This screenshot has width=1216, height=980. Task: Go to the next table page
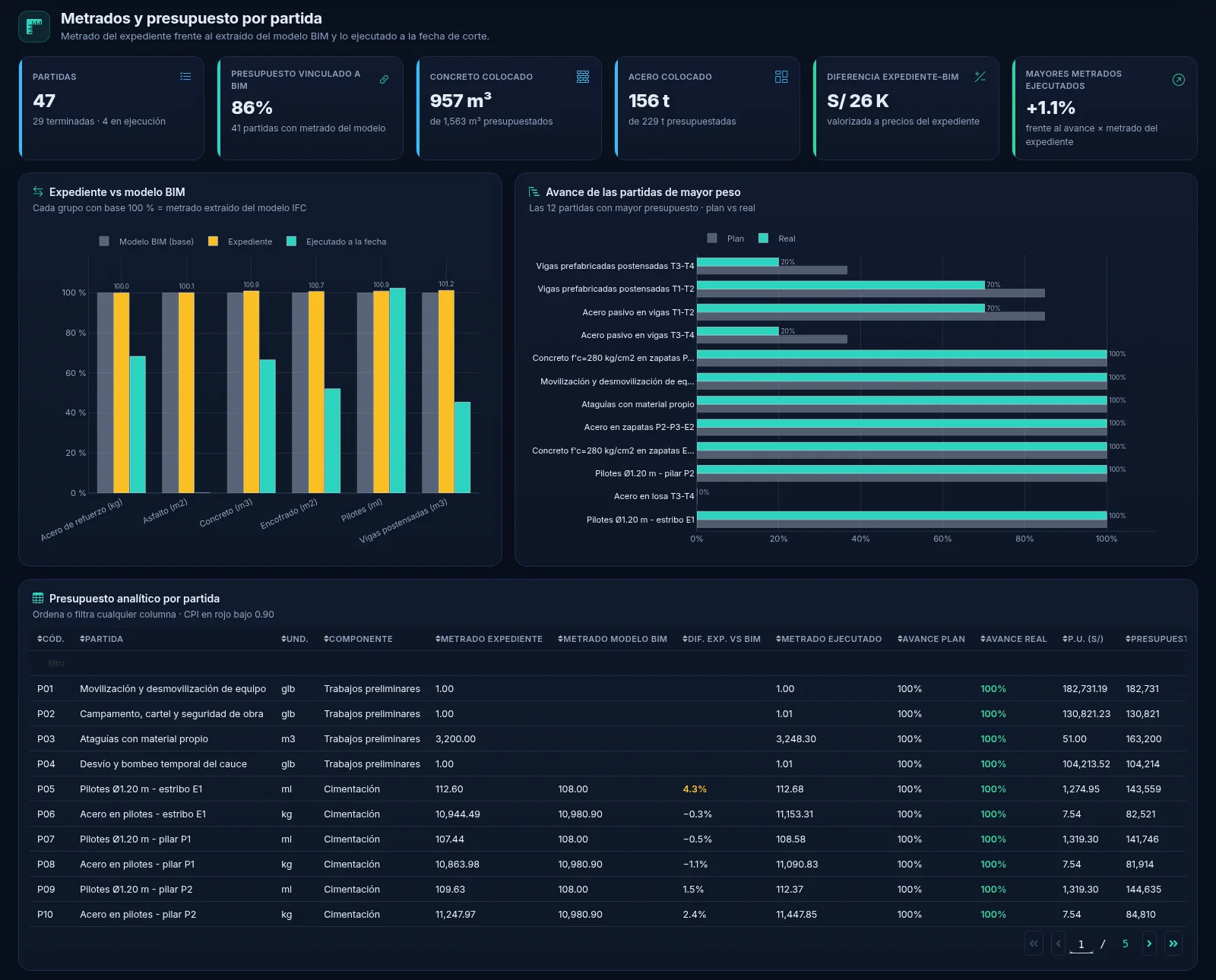pos(1149,944)
